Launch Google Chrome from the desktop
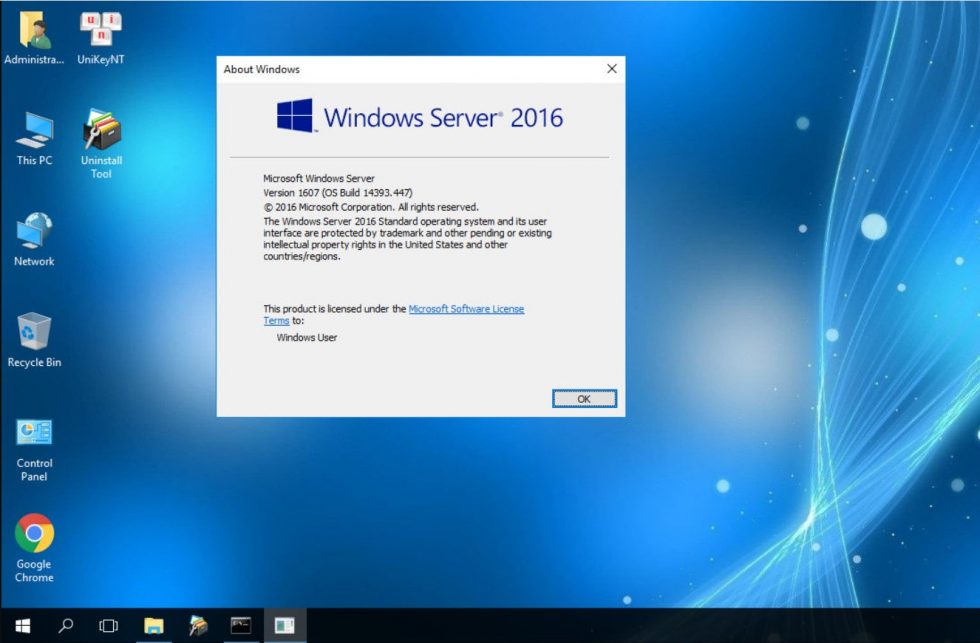The image size is (980, 643). pyautogui.click(x=34, y=549)
